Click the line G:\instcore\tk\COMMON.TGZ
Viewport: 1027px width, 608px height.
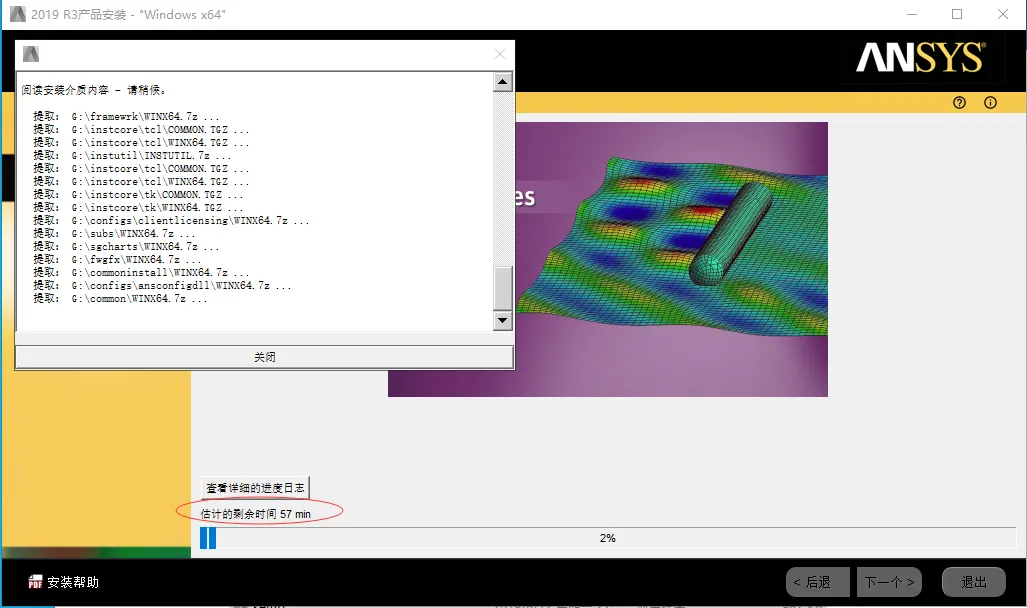pos(138,194)
